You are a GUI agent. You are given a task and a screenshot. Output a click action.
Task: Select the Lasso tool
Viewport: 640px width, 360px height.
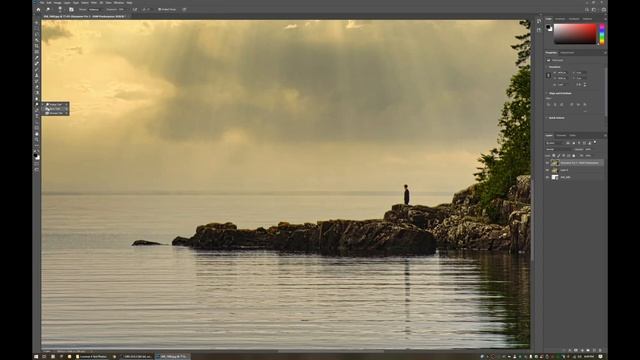click(37, 35)
